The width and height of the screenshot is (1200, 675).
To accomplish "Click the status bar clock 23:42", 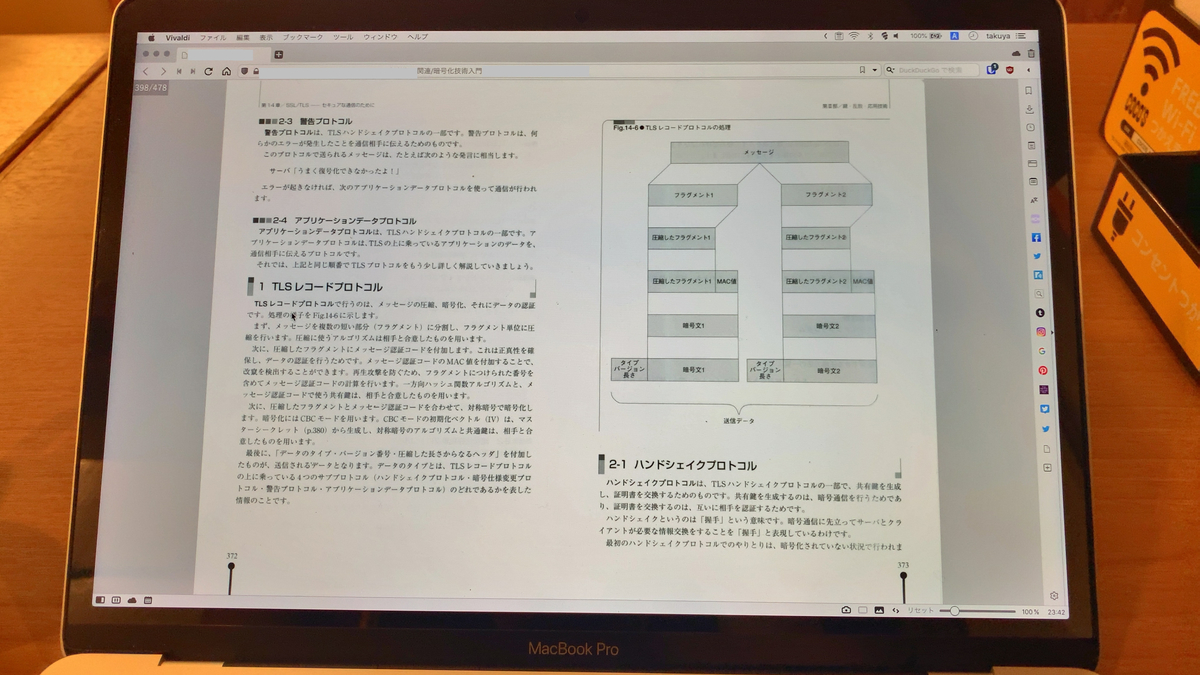I will coord(1058,612).
